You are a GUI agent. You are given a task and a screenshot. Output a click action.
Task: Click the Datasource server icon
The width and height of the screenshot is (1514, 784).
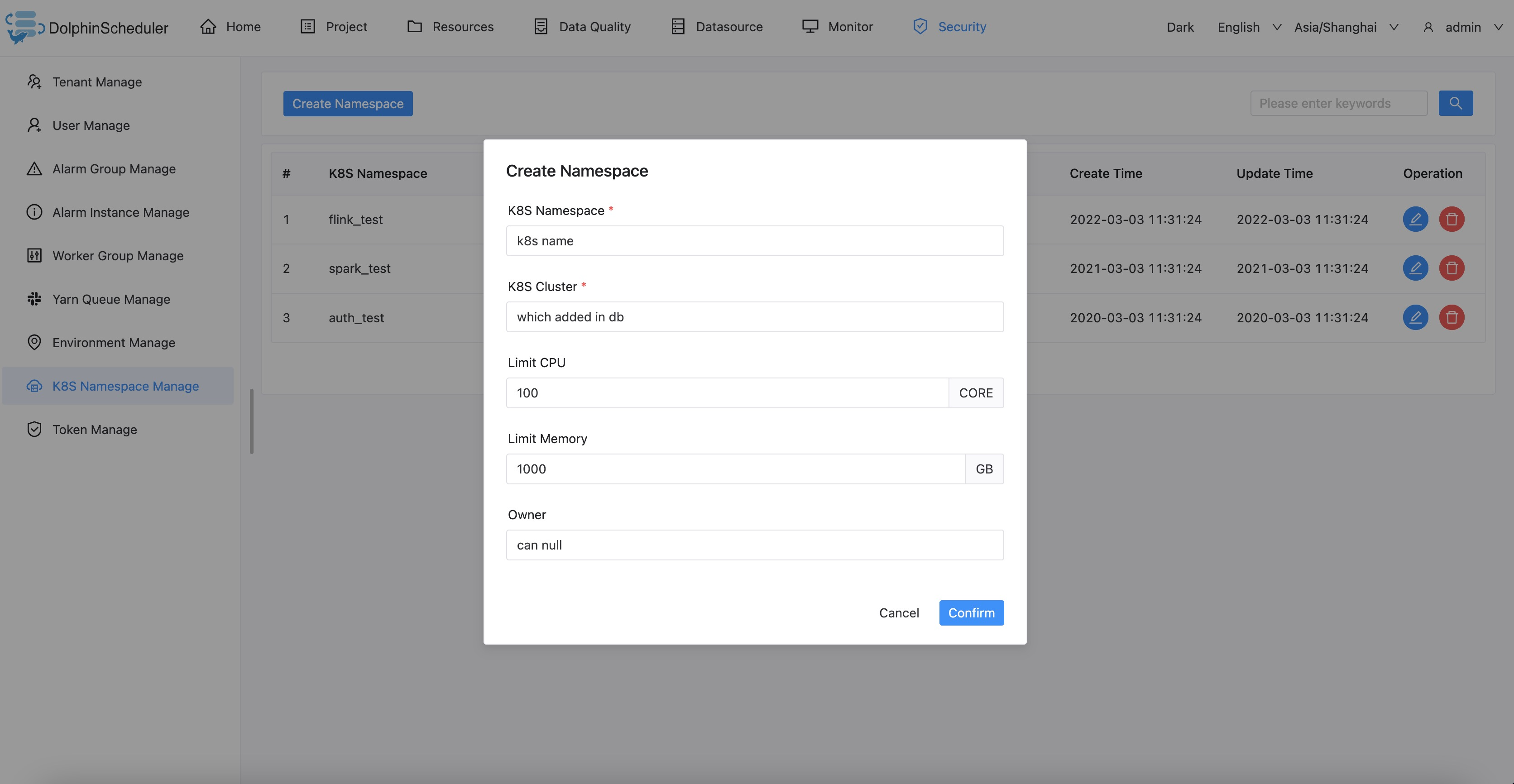[x=678, y=26]
